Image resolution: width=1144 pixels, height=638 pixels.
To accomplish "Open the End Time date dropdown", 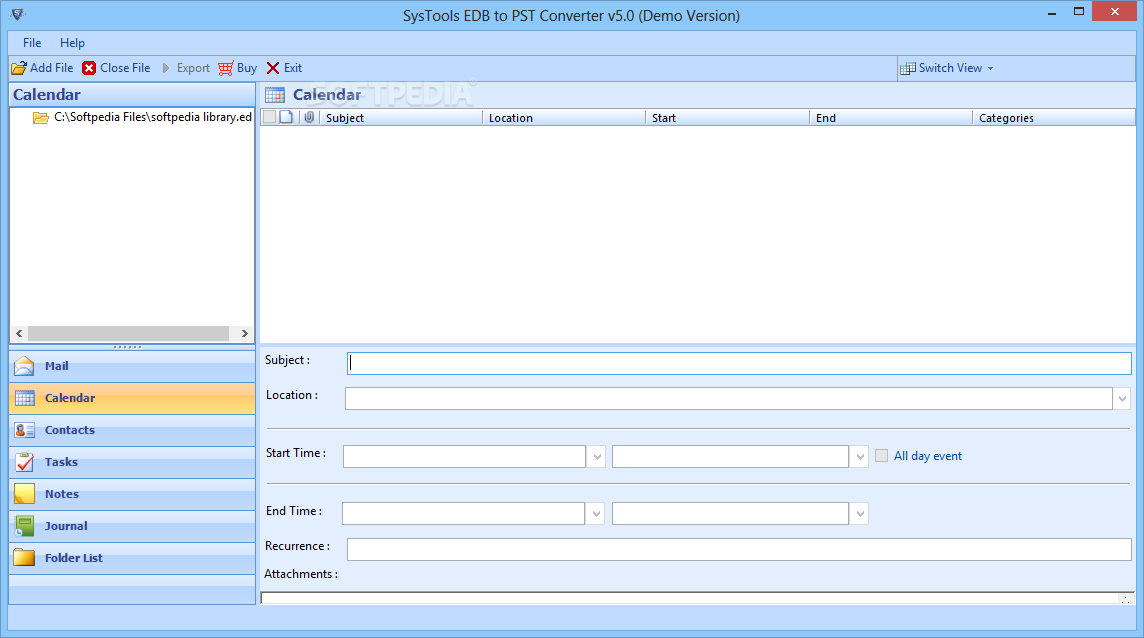I will click(x=596, y=514).
